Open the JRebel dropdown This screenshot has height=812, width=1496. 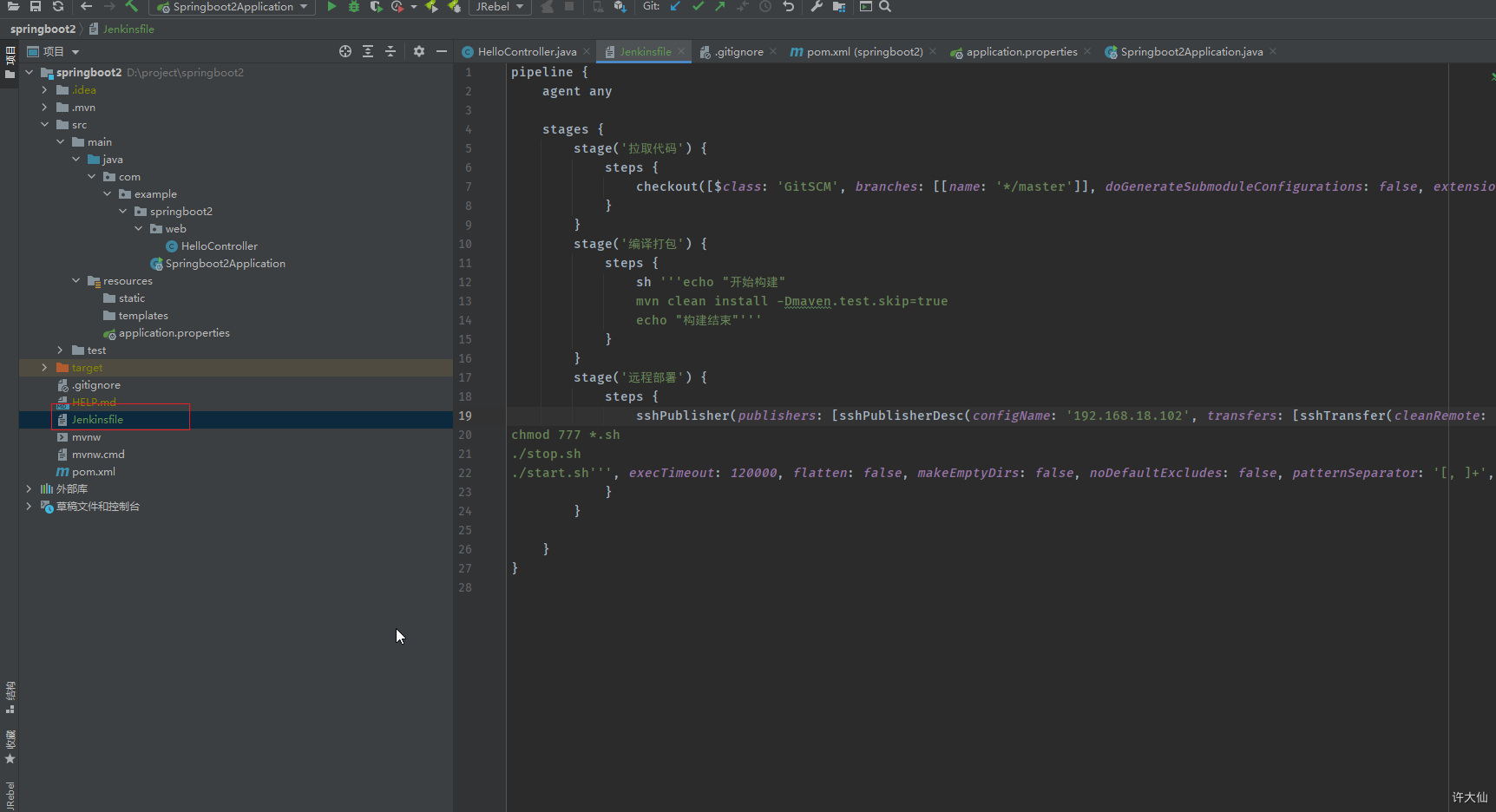[x=499, y=7]
